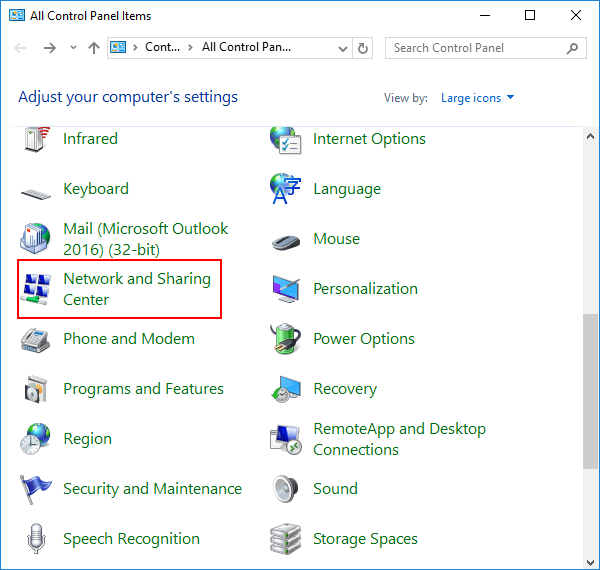Screen dimensions: 600x570
Task: Open the Region settings link
Action: pos(88,439)
